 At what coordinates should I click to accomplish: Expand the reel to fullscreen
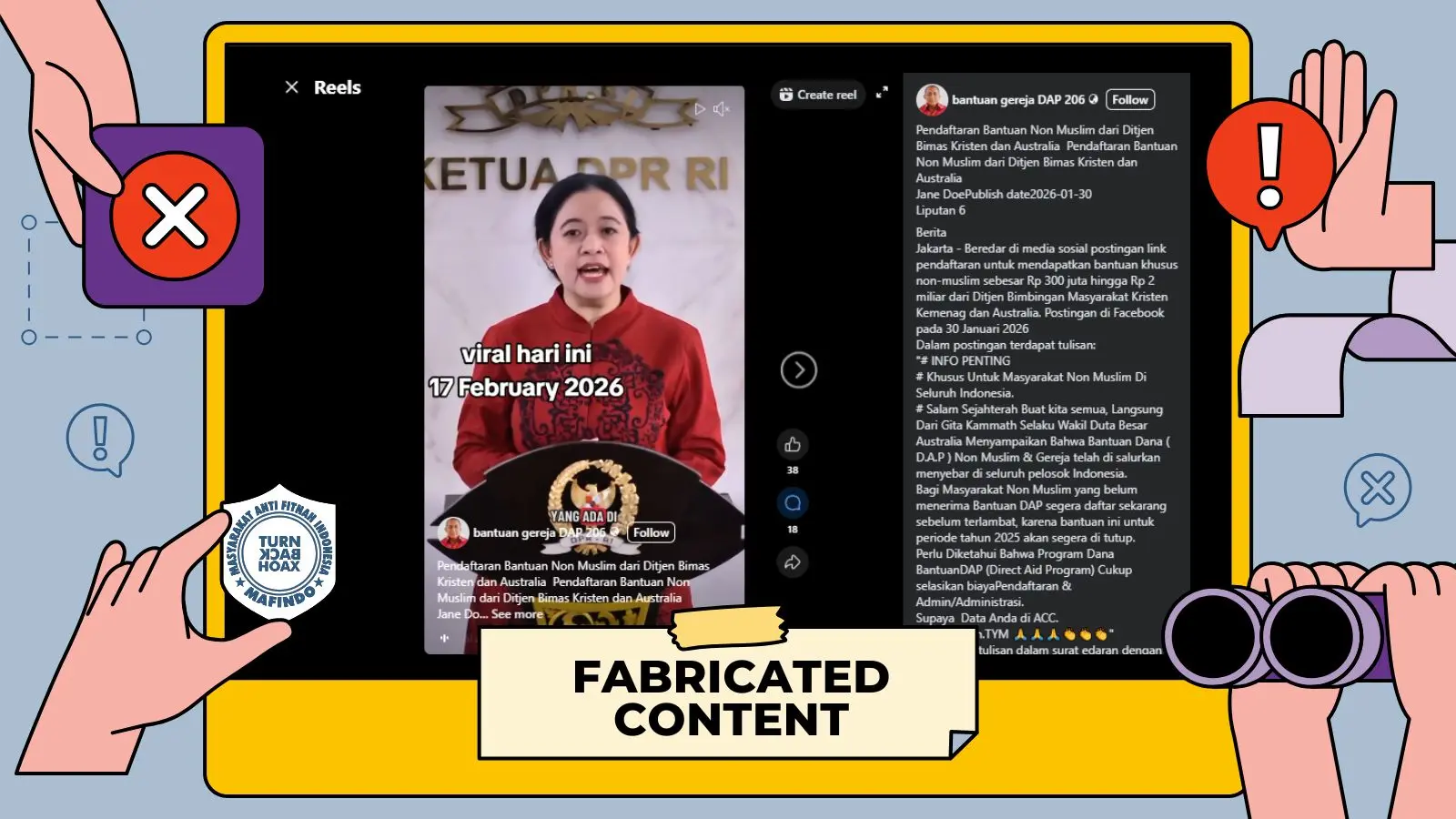881,92
